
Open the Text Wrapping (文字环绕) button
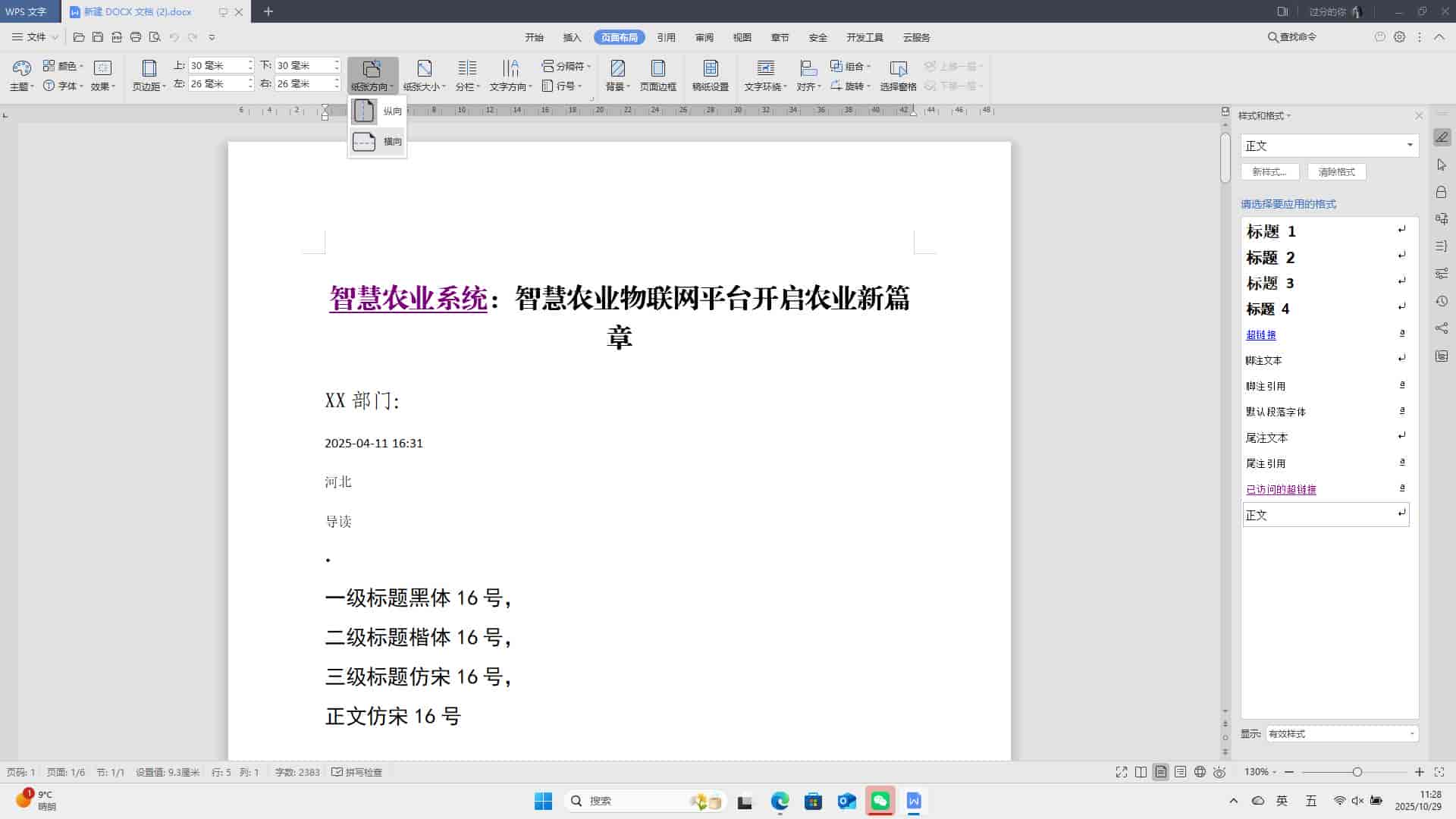[x=765, y=76]
